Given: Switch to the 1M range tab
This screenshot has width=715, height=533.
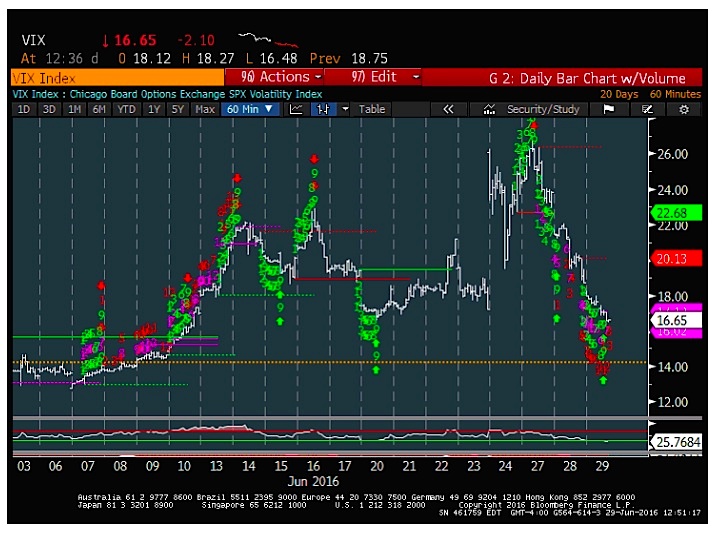Looking at the screenshot, I should [x=74, y=109].
